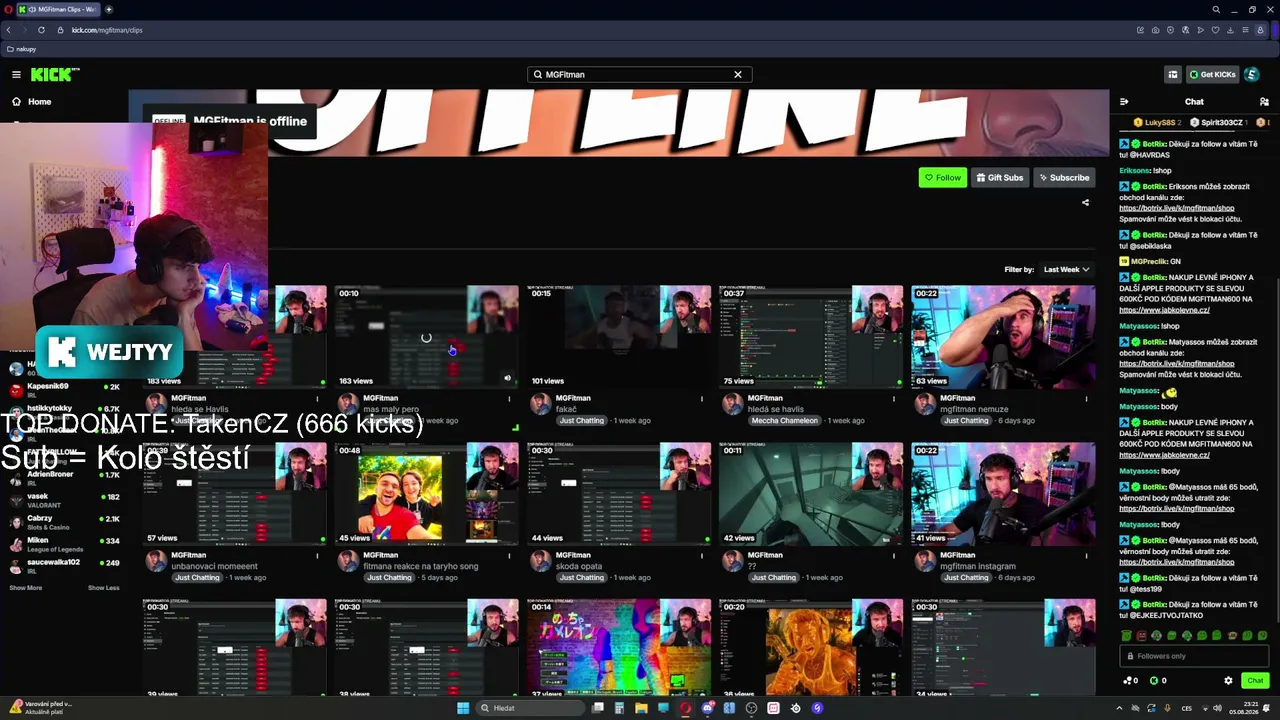
Task: Open the browser snapshot camera icon
Action: 1155,30
